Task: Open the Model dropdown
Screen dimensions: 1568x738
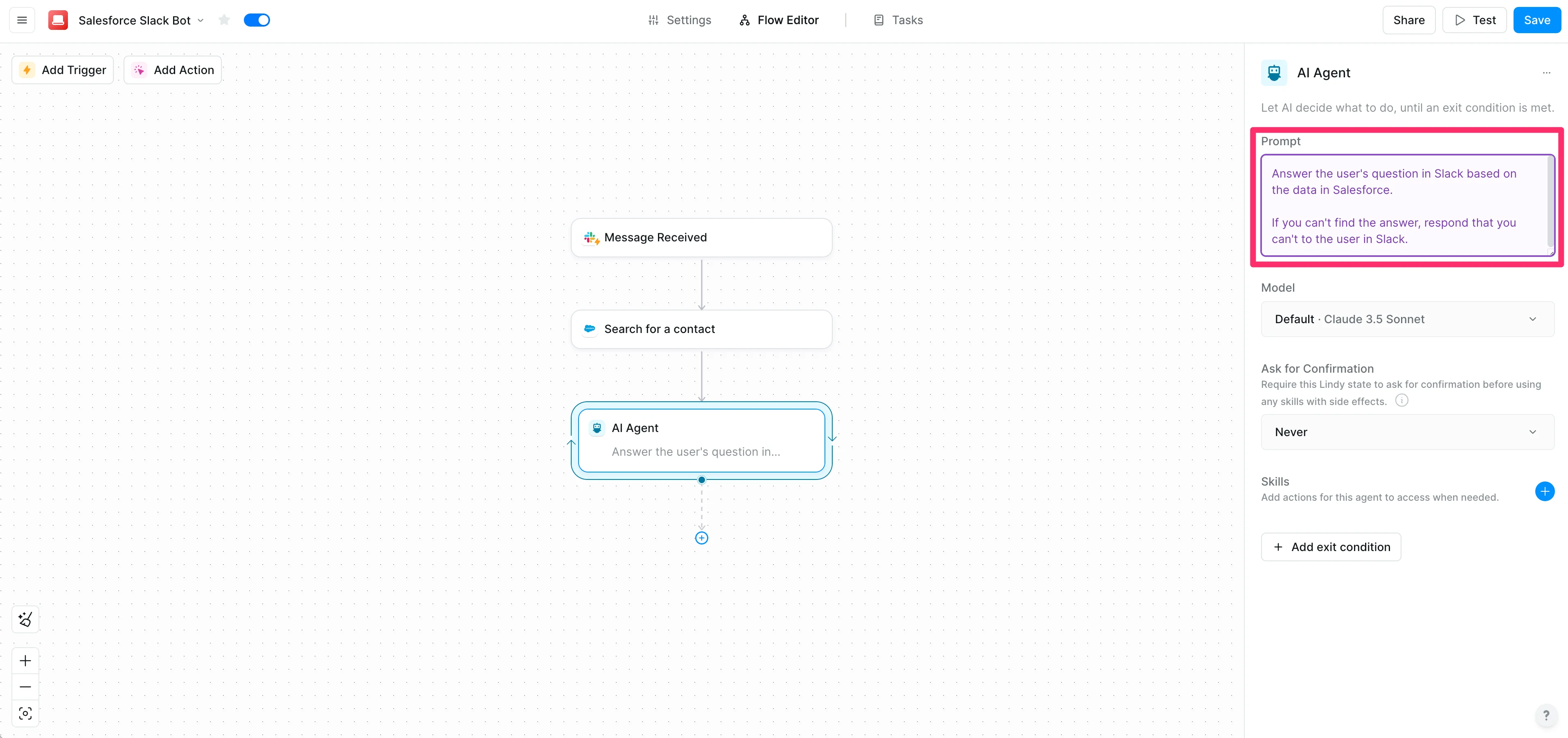Action: pos(1407,319)
